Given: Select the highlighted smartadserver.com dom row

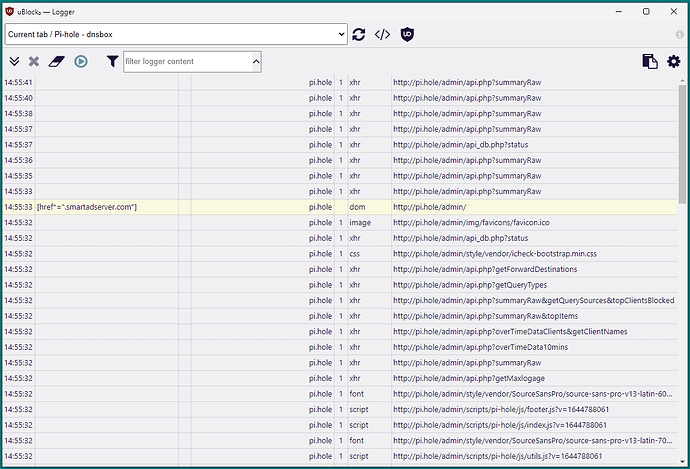Looking at the screenshot, I should (x=340, y=207).
